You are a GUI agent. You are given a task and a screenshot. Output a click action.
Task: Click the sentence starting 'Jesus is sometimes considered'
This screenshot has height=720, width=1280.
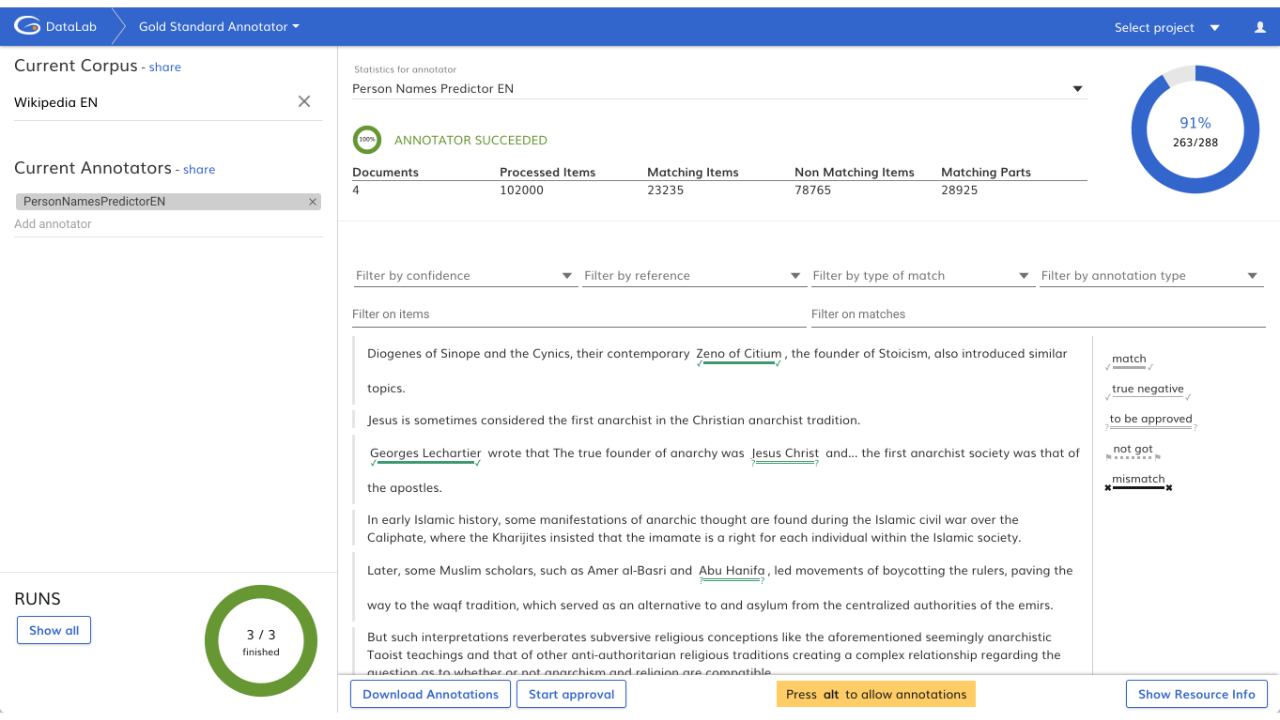[614, 420]
